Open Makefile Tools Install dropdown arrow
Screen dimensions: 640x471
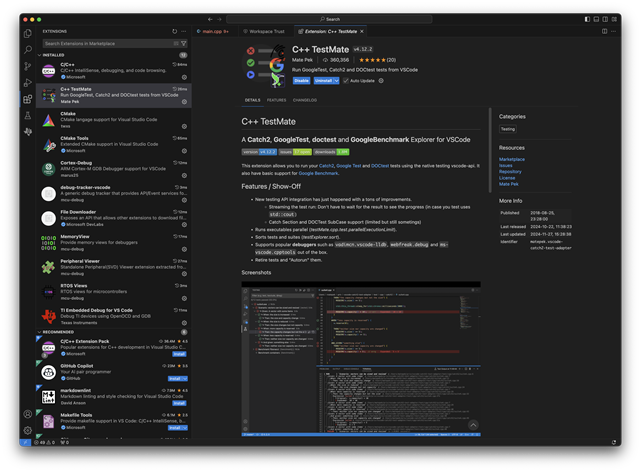(x=185, y=428)
